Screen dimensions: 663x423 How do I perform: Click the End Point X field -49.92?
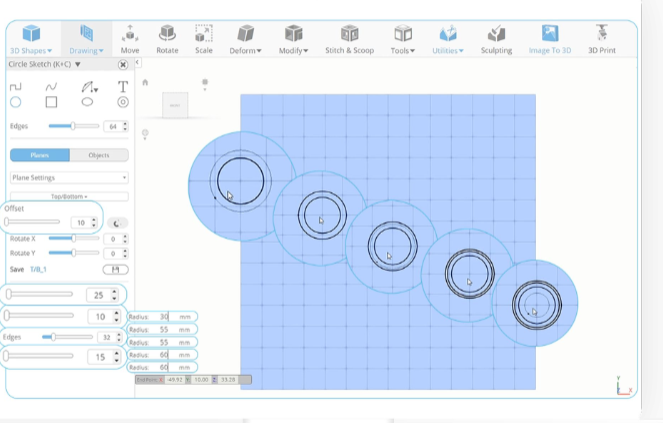[175, 380]
